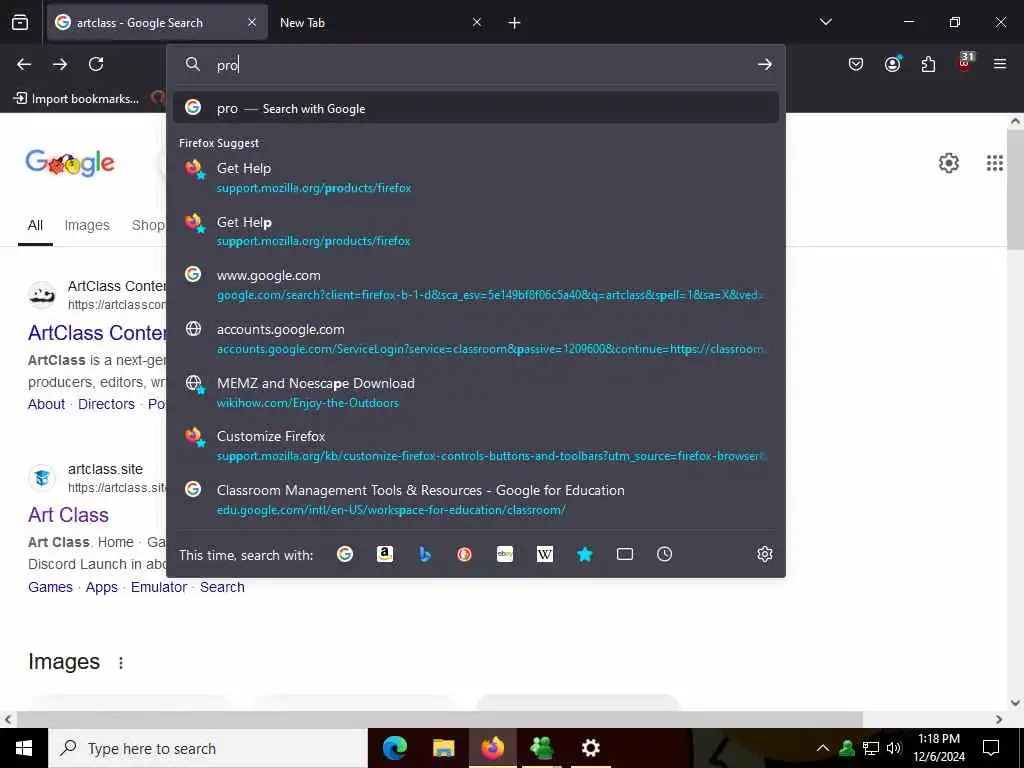Screen dimensions: 1024x768
Task: Open MEMZ and Noescape Download suggestion
Action: coord(476,392)
